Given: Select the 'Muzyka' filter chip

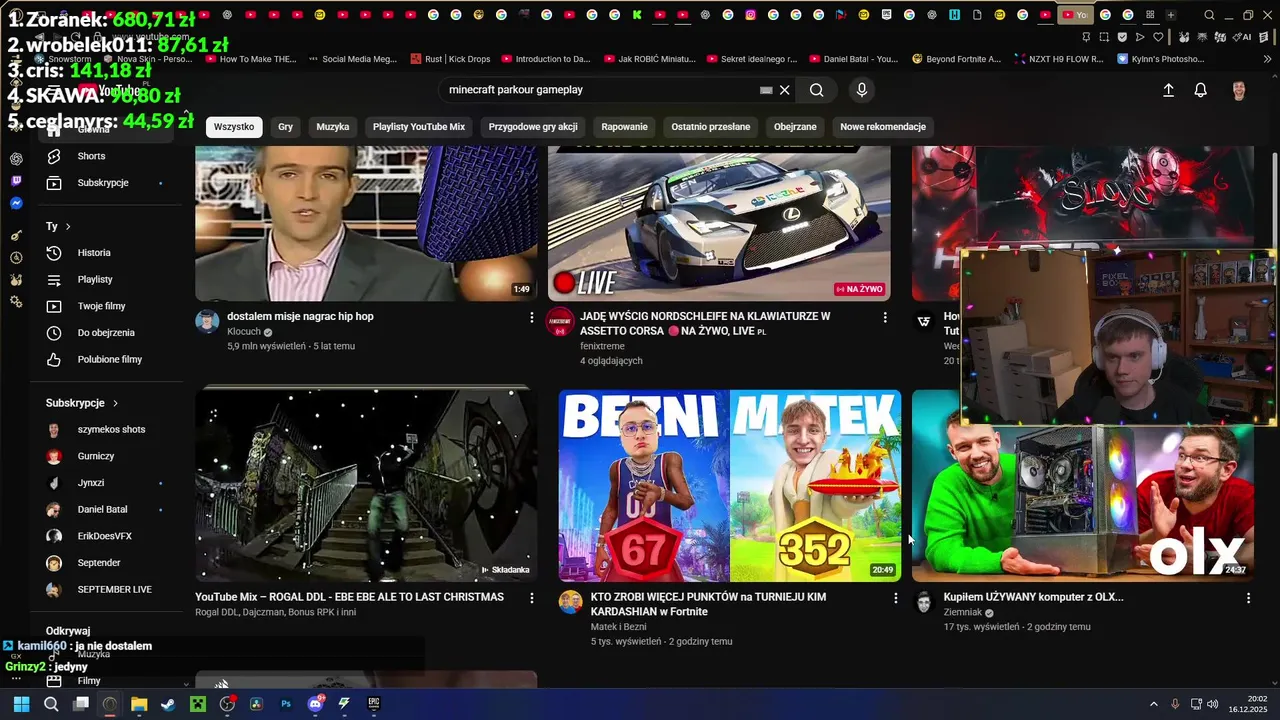Looking at the screenshot, I should (333, 127).
